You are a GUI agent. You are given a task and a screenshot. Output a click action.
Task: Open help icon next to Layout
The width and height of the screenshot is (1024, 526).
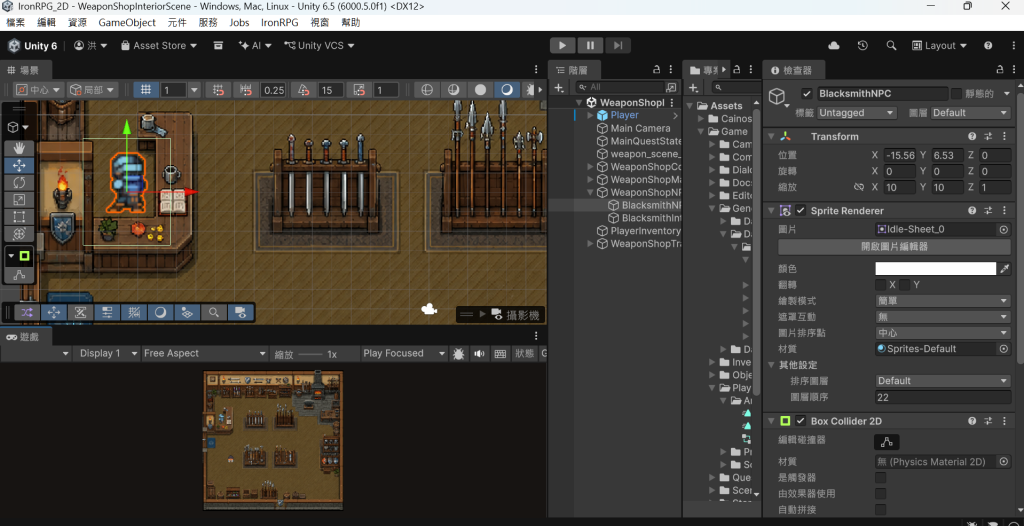coord(988,46)
